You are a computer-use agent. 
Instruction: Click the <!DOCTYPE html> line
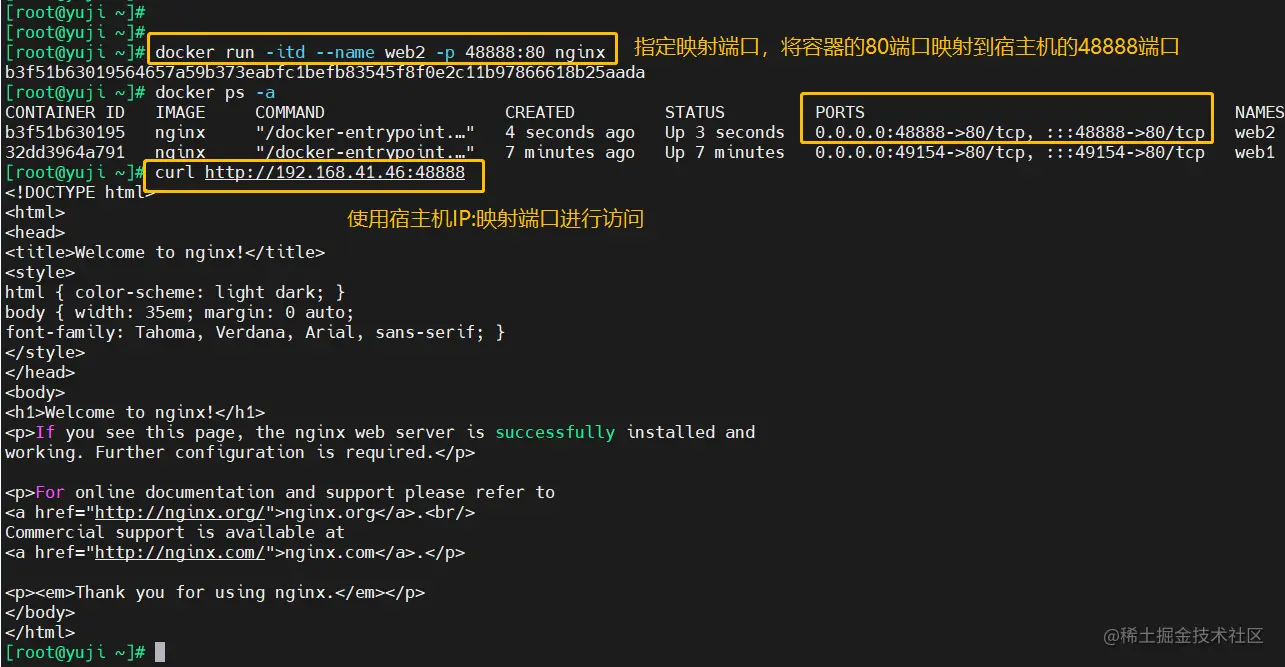click(x=80, y=192)
